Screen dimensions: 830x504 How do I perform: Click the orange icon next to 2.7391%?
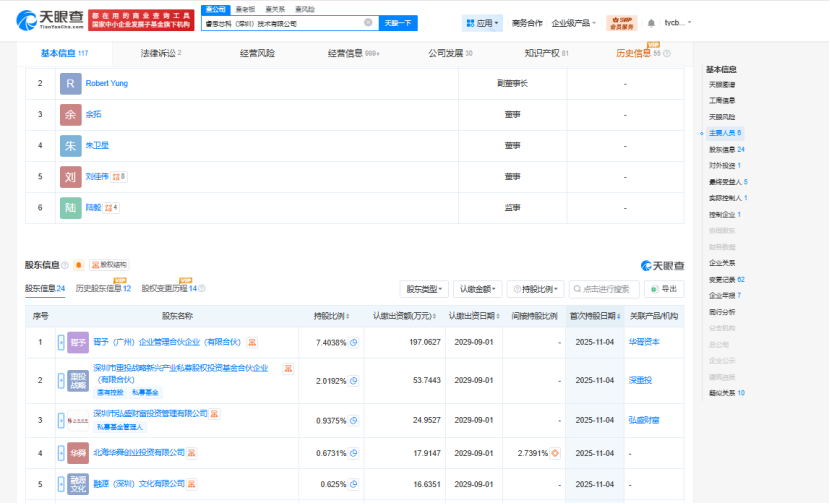(x=554, y=453)
